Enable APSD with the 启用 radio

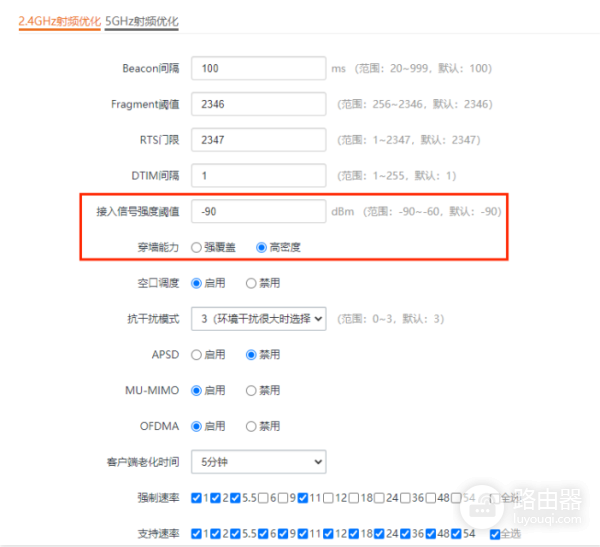click(x=197, y=354)
